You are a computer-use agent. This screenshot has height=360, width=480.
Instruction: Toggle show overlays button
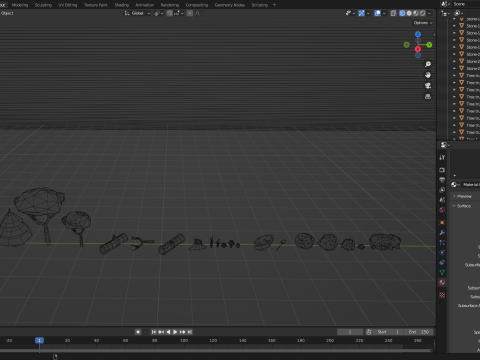click(x=377, y=13)
